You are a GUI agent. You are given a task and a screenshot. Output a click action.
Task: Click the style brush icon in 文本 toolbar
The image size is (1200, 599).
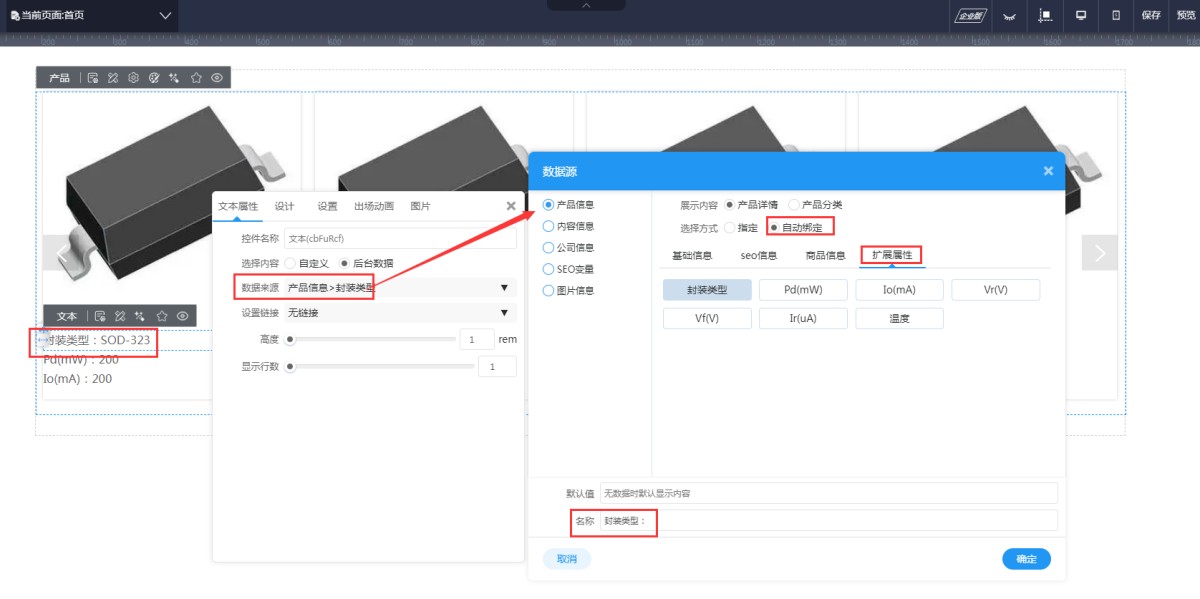(120, 316)
